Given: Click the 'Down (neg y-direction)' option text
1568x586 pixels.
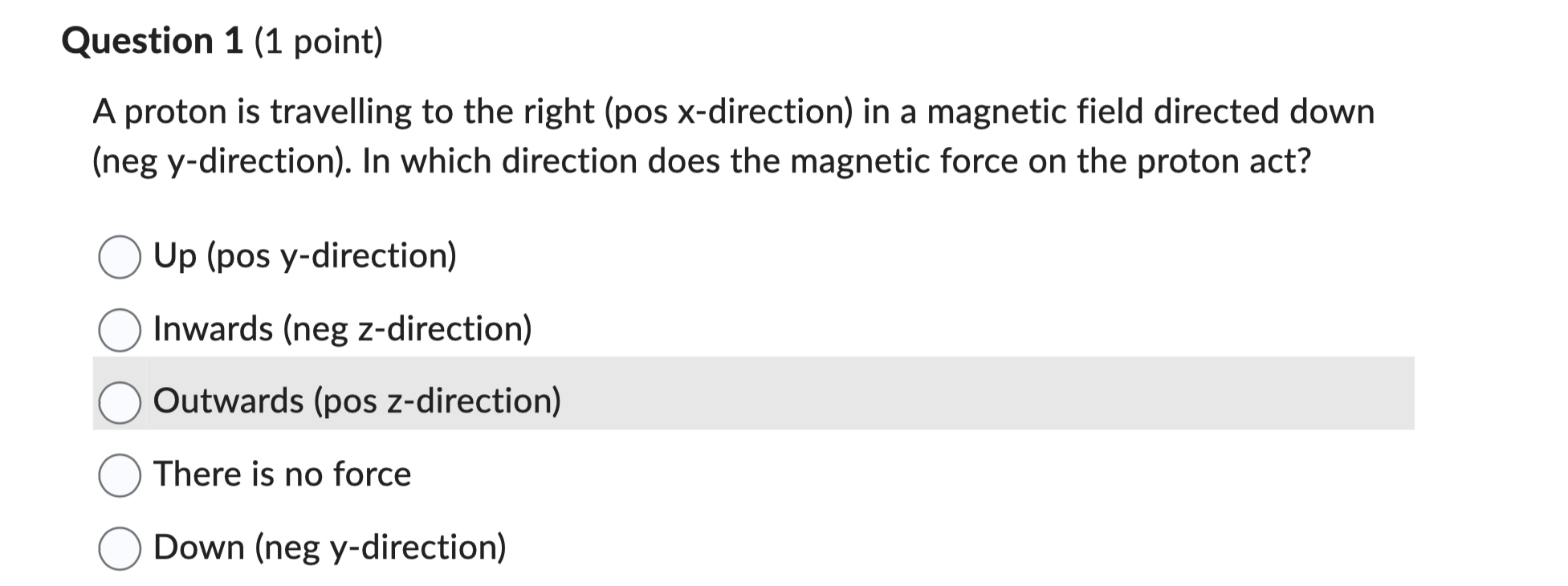Looking at the screenshot, I should (x=329, y=547).
